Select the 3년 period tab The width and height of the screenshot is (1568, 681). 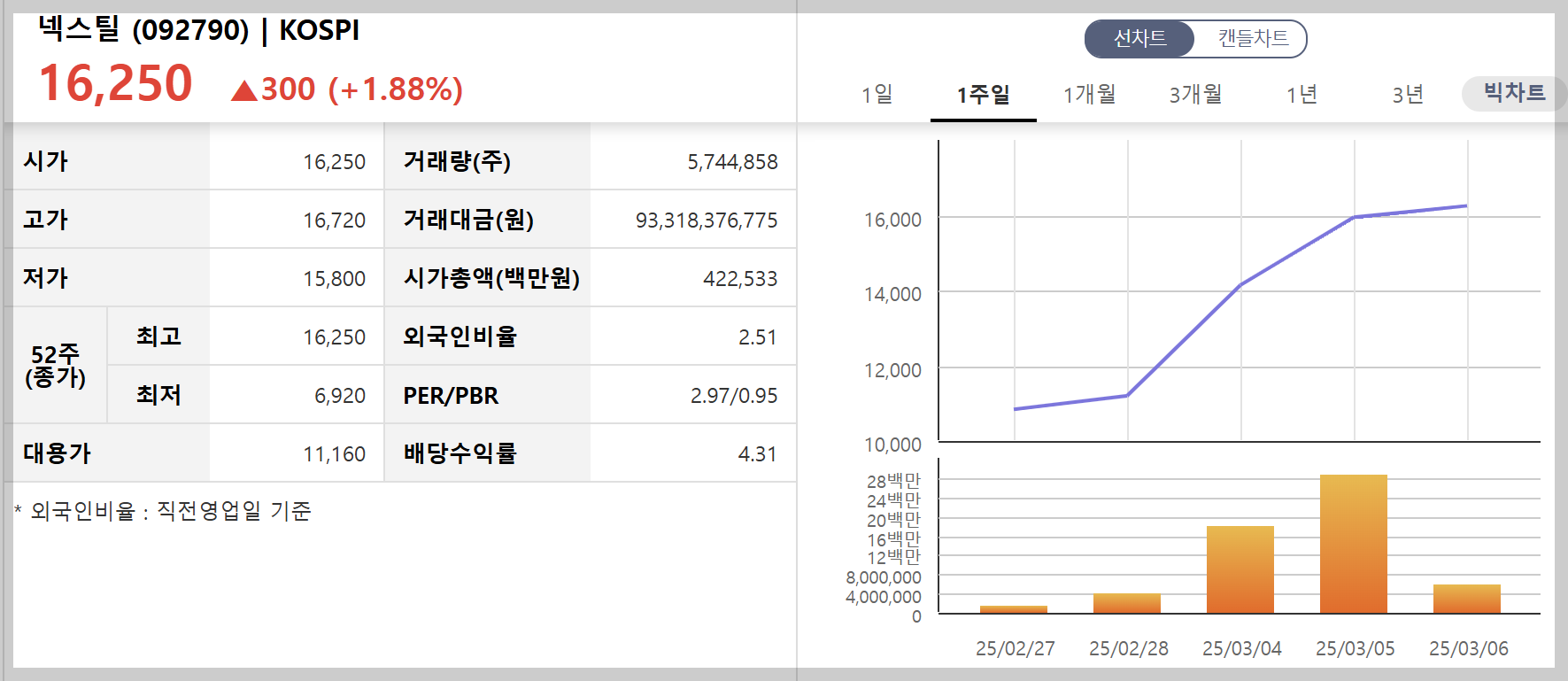(x=1409, y=94)
